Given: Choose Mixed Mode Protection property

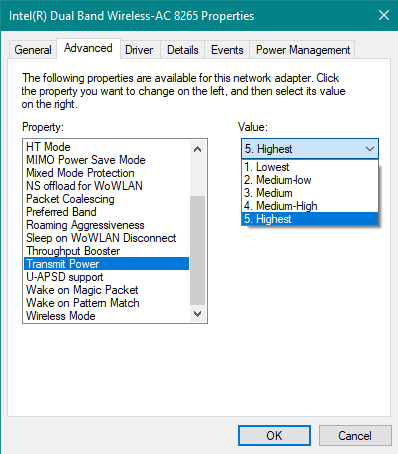Looking at the screenshot, I should 106,173.
